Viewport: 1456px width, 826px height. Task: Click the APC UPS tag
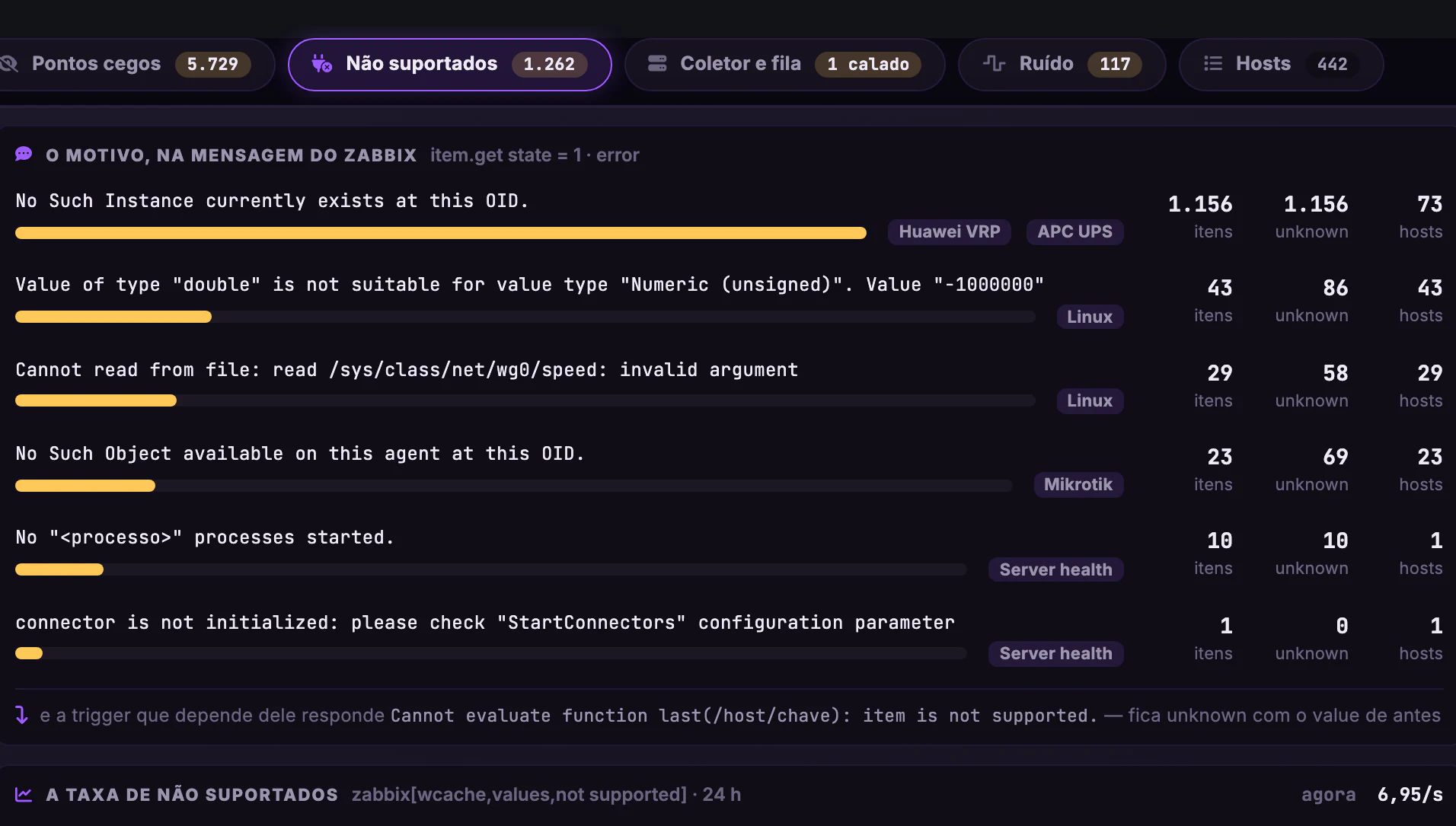(x=1074, y=231)
